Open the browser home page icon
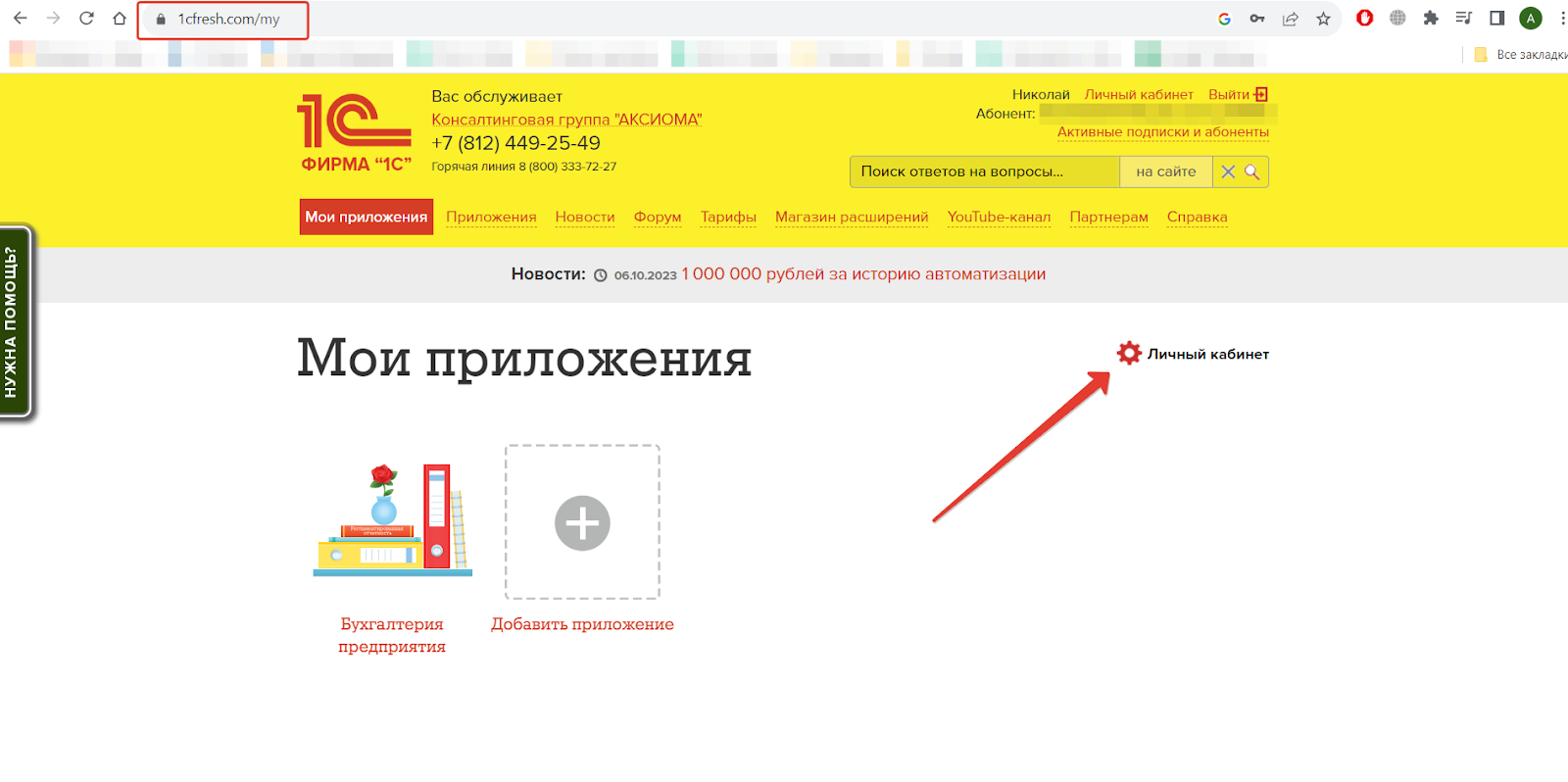The height and width of the screenshot is (782, 1568). coord(120,19)
